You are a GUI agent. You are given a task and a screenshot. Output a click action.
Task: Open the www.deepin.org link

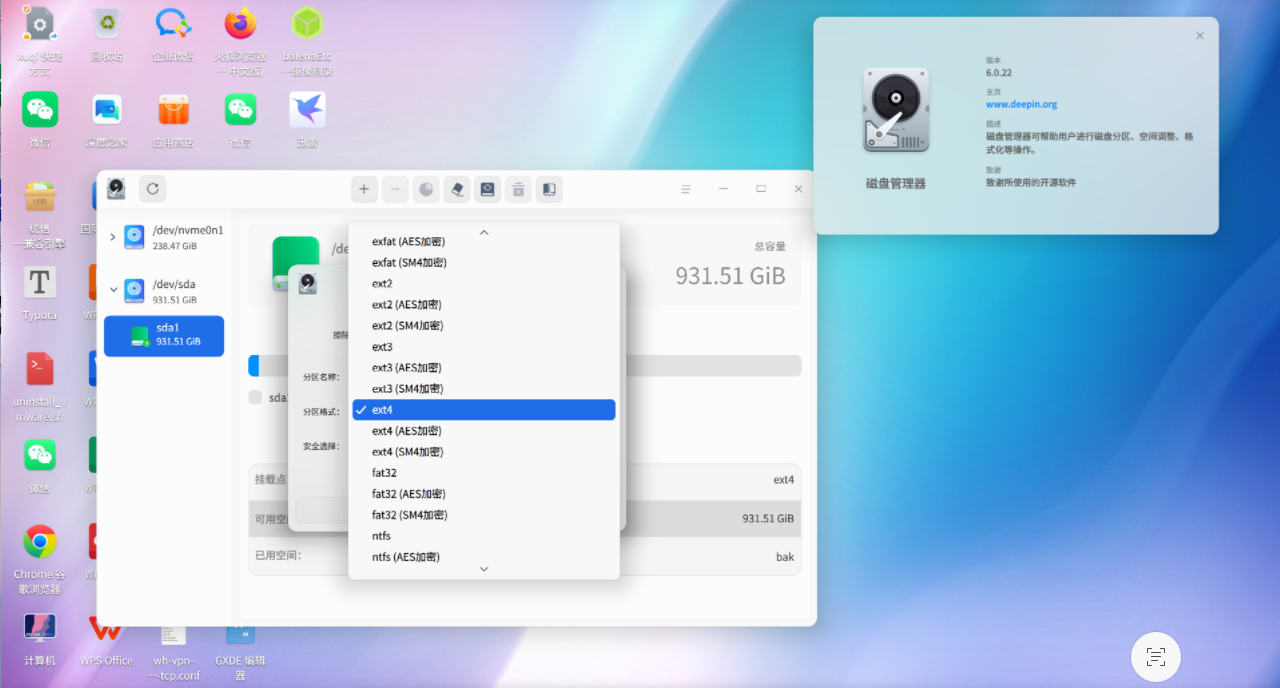point(1021,104)
